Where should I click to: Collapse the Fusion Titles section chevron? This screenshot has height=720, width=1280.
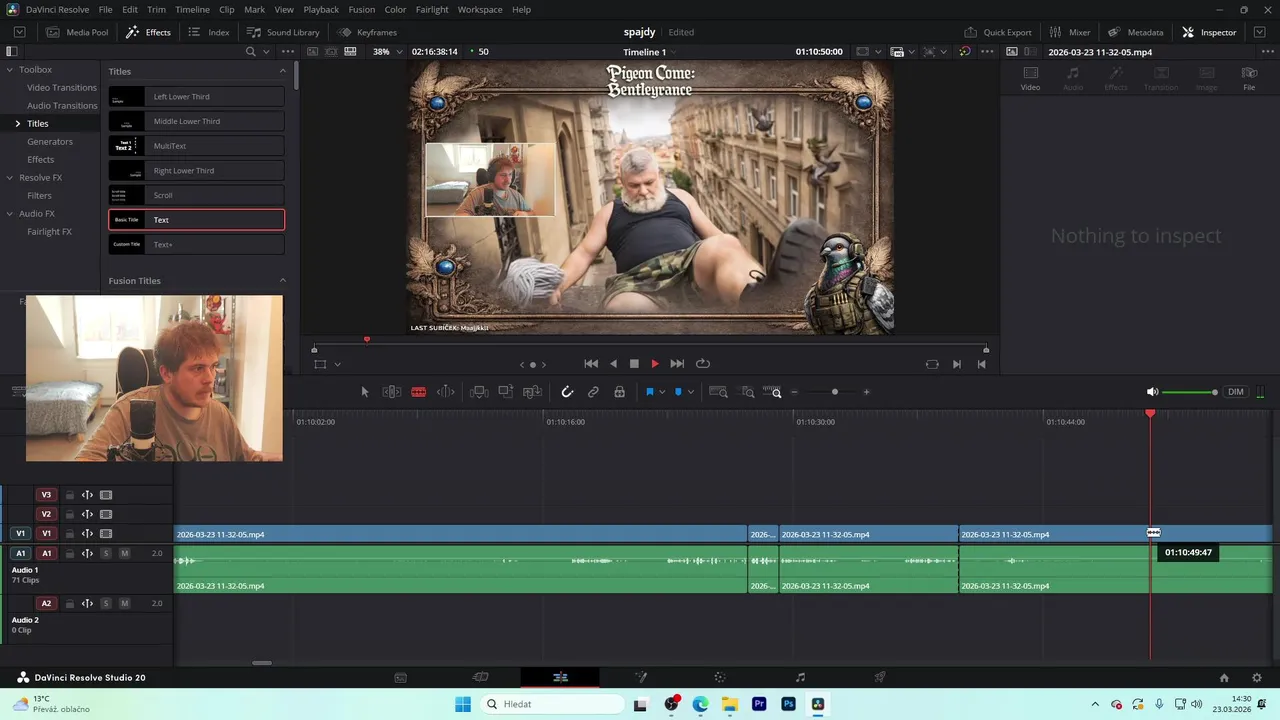coord(282,281)
